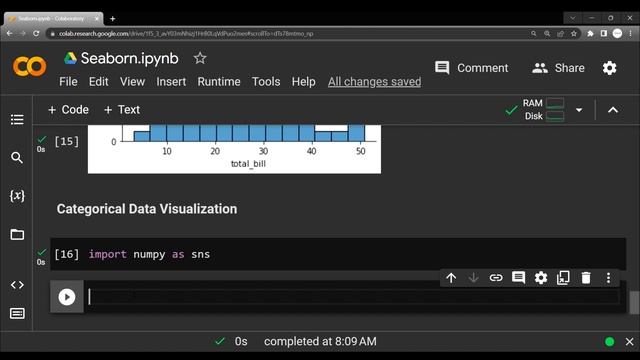
Task: Select the Categorical Data Visualization heading
Action: tap(147, 209)
